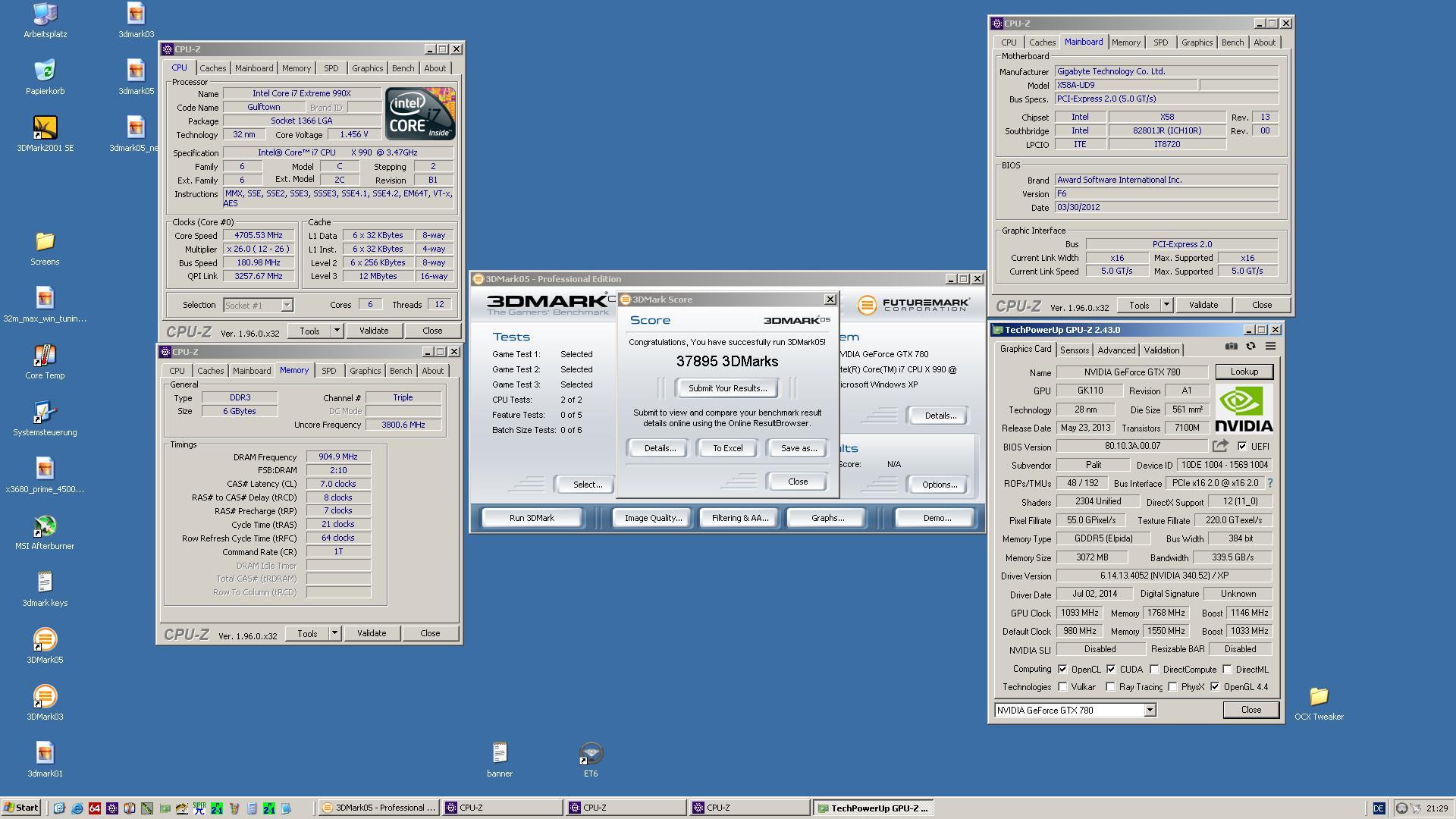Screen dimensions: 1456x819
Task: Click the GPU-Z screenshot camera icon
Action: pos(1232,347)
